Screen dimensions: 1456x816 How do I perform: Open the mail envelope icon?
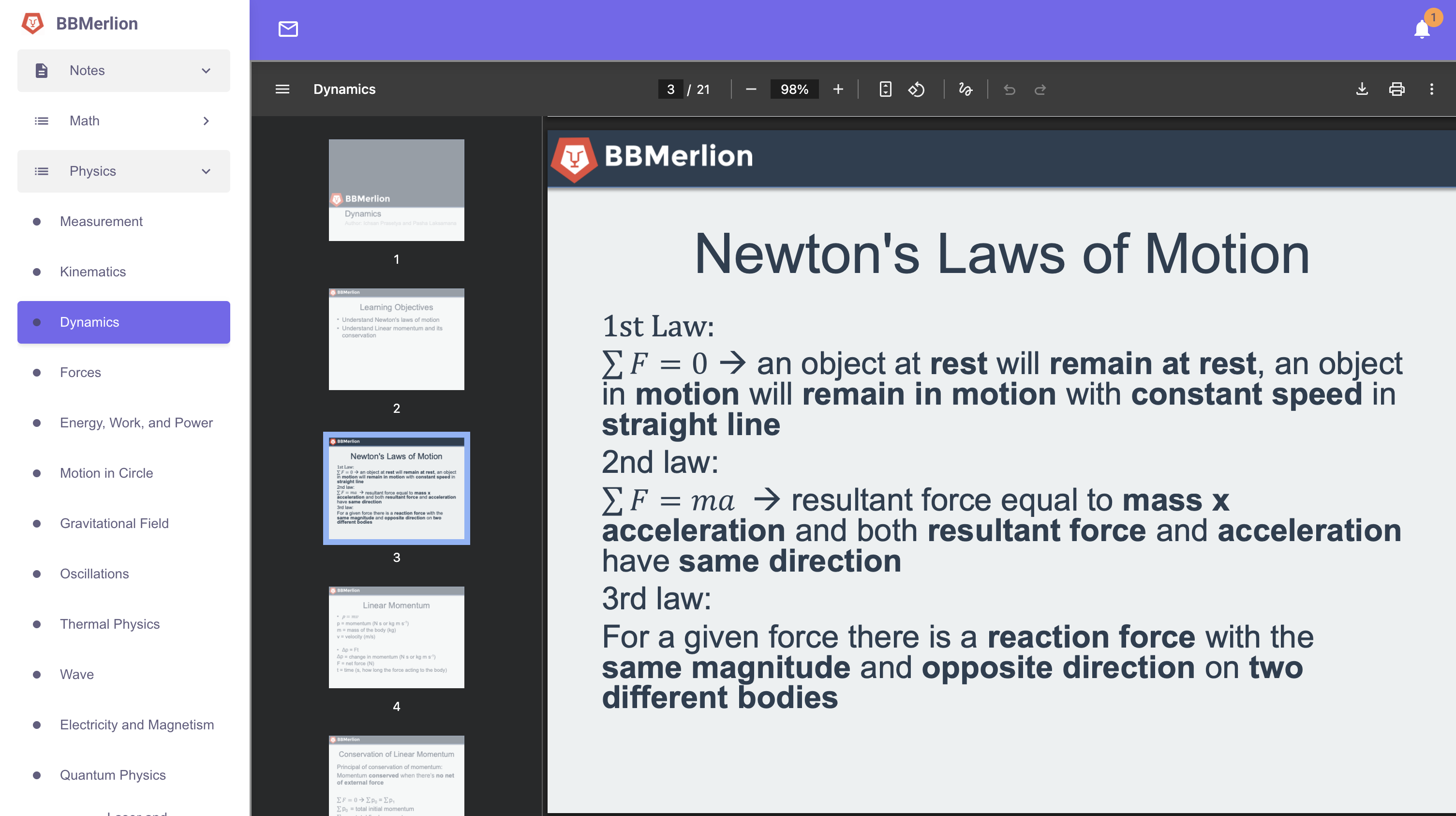click(x=288, y=29)
